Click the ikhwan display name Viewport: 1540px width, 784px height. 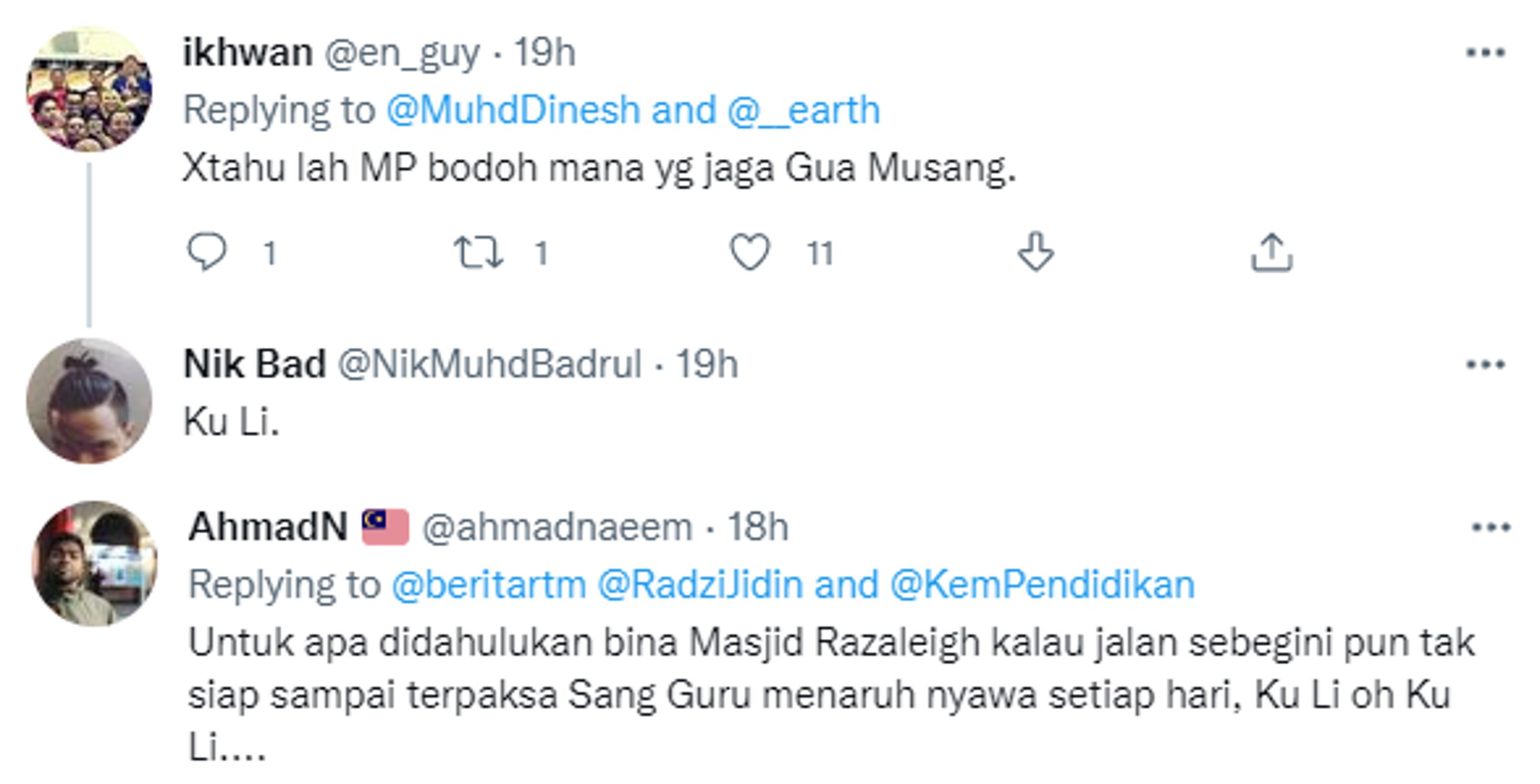tap(247, 53)
